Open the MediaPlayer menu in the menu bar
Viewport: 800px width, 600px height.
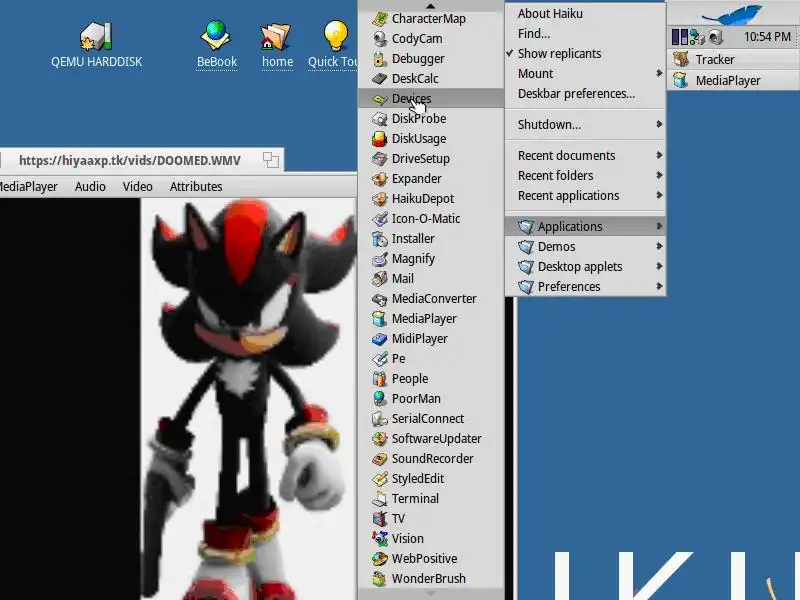[29, 187]
